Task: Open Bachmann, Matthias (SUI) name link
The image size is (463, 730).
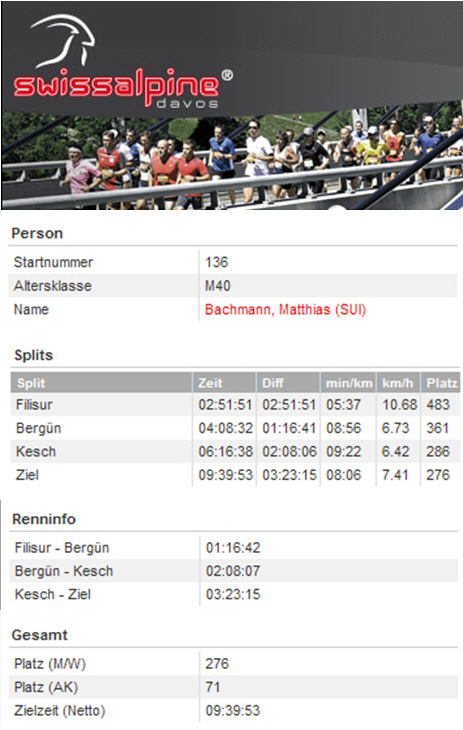Action: point(285,310)
